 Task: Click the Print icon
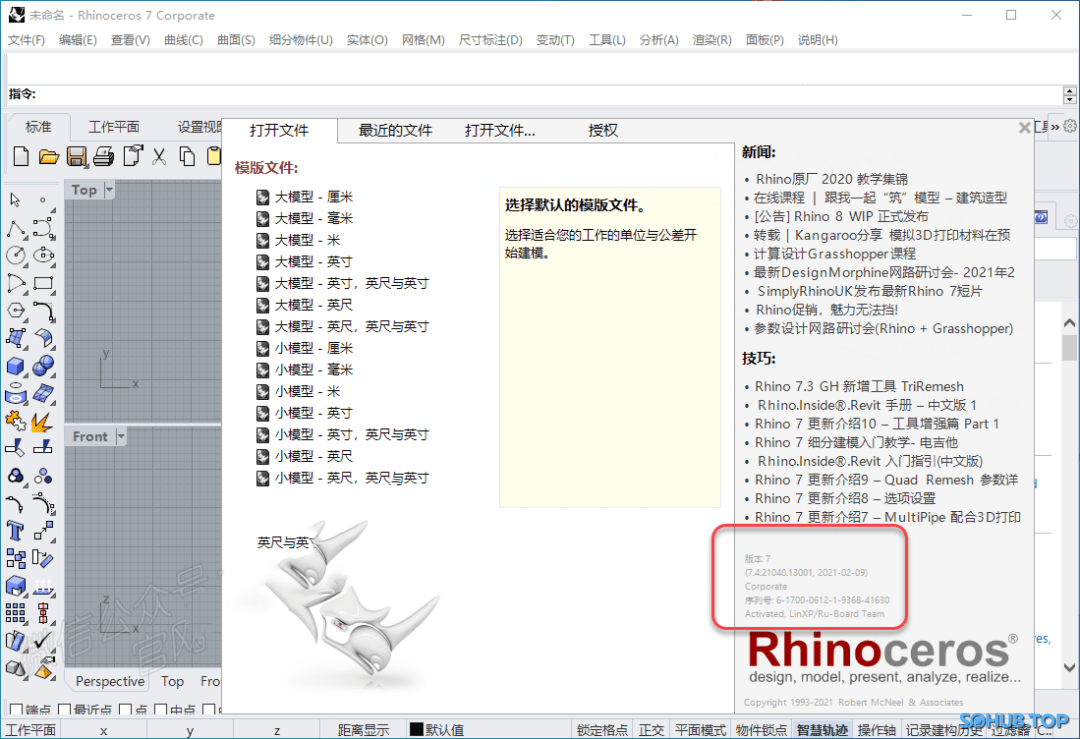click(x=103, y=156)
